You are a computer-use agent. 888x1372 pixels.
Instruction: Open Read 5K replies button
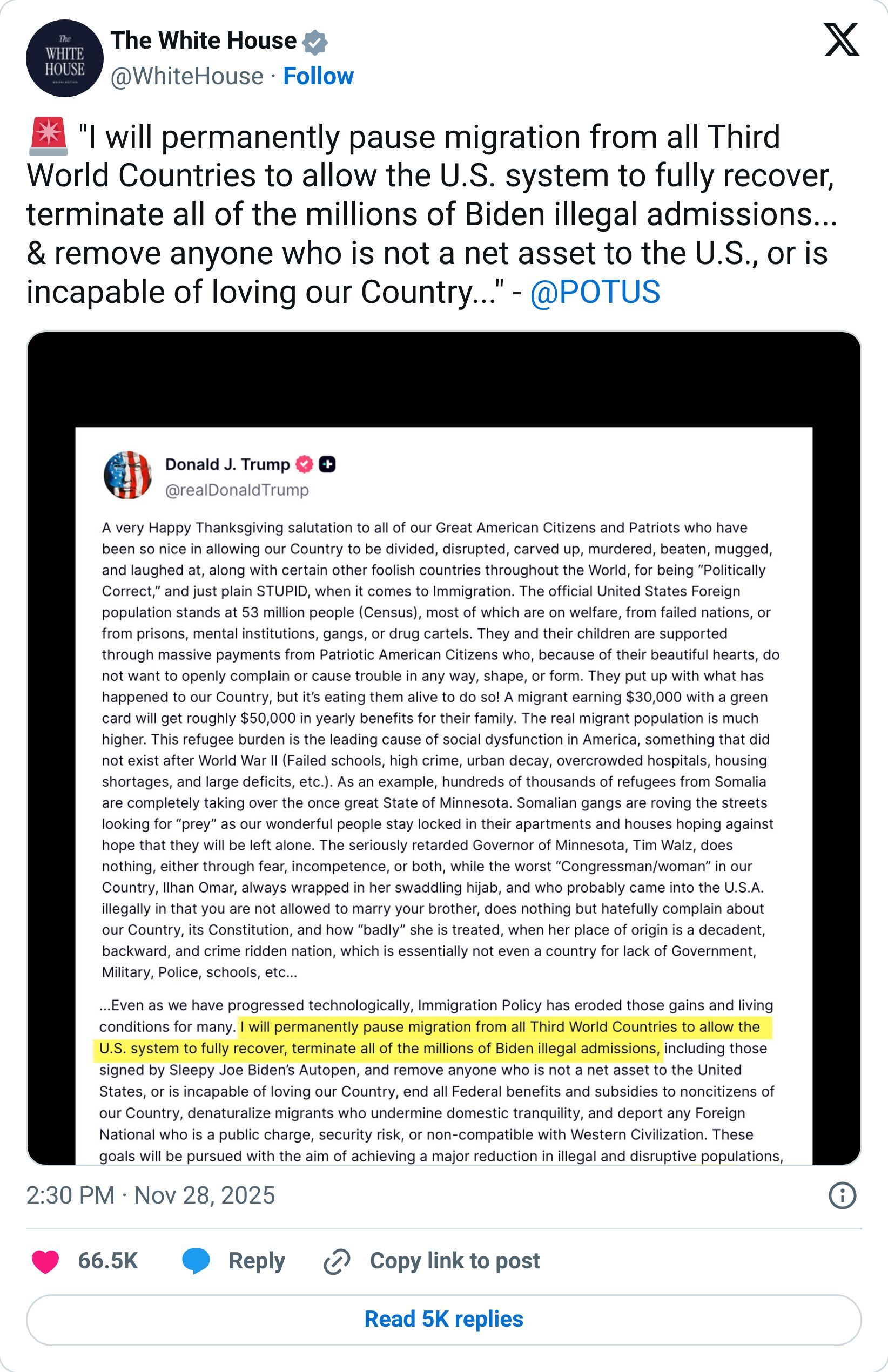(x=443, y=1320)
